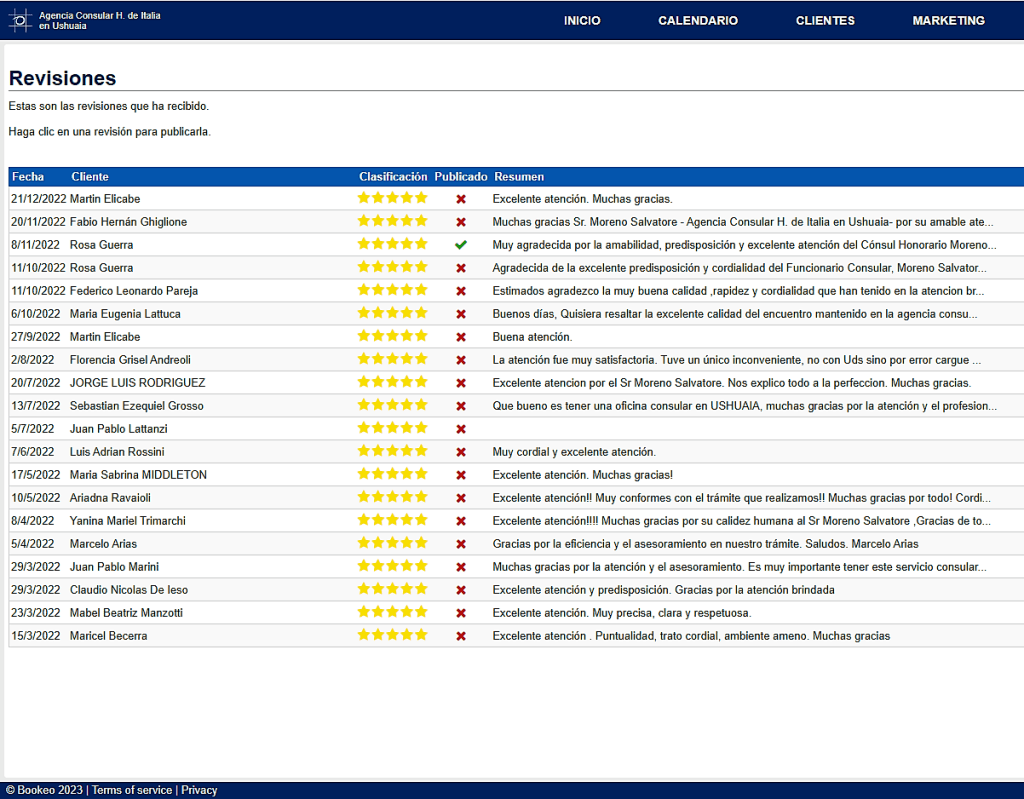
Task: Open the Terms of service link
Action: 132,790
